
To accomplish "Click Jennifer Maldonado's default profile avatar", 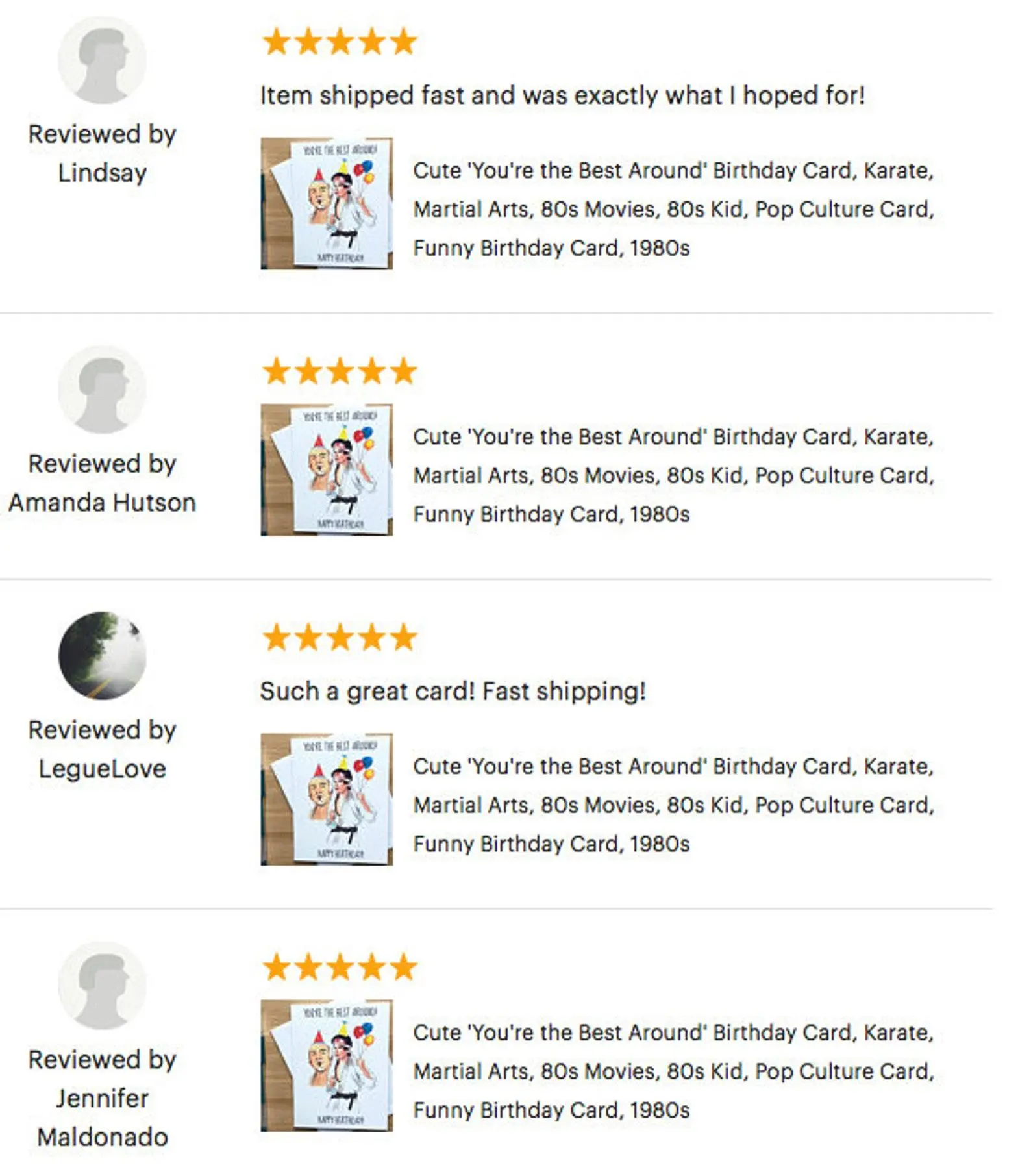I will [102, 985].
